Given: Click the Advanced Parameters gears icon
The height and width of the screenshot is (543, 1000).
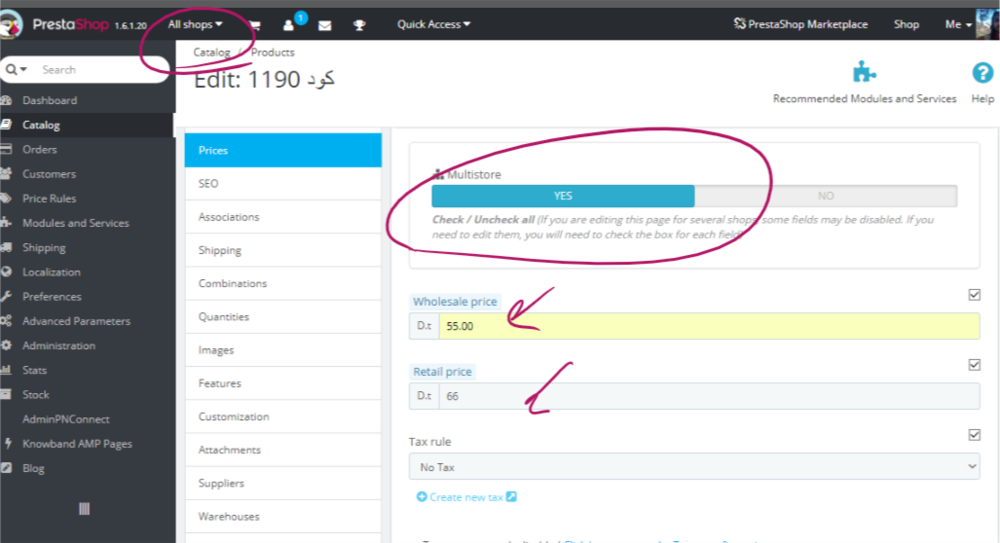Looking at the screenshot, I should [6, 321].
